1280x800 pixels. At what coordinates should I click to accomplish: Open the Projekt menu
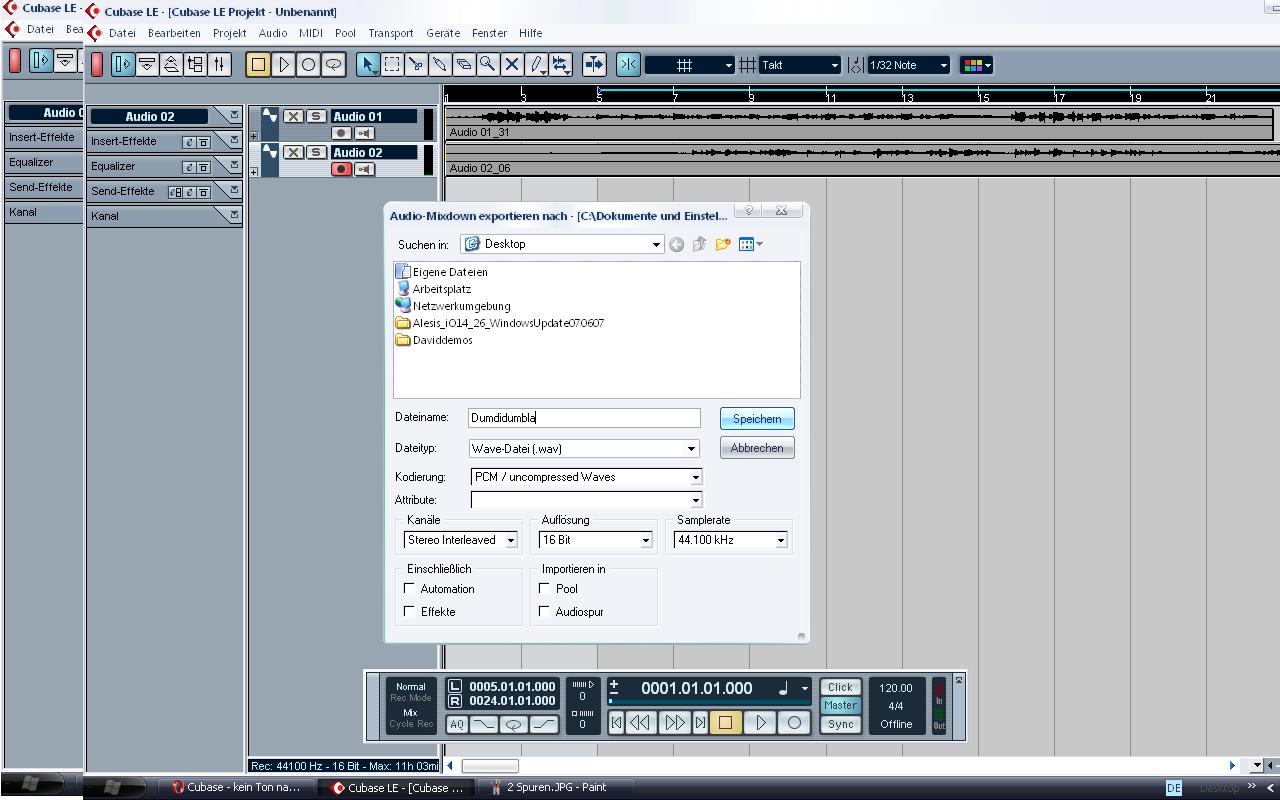pyautogui.click(x=229, y=33)
